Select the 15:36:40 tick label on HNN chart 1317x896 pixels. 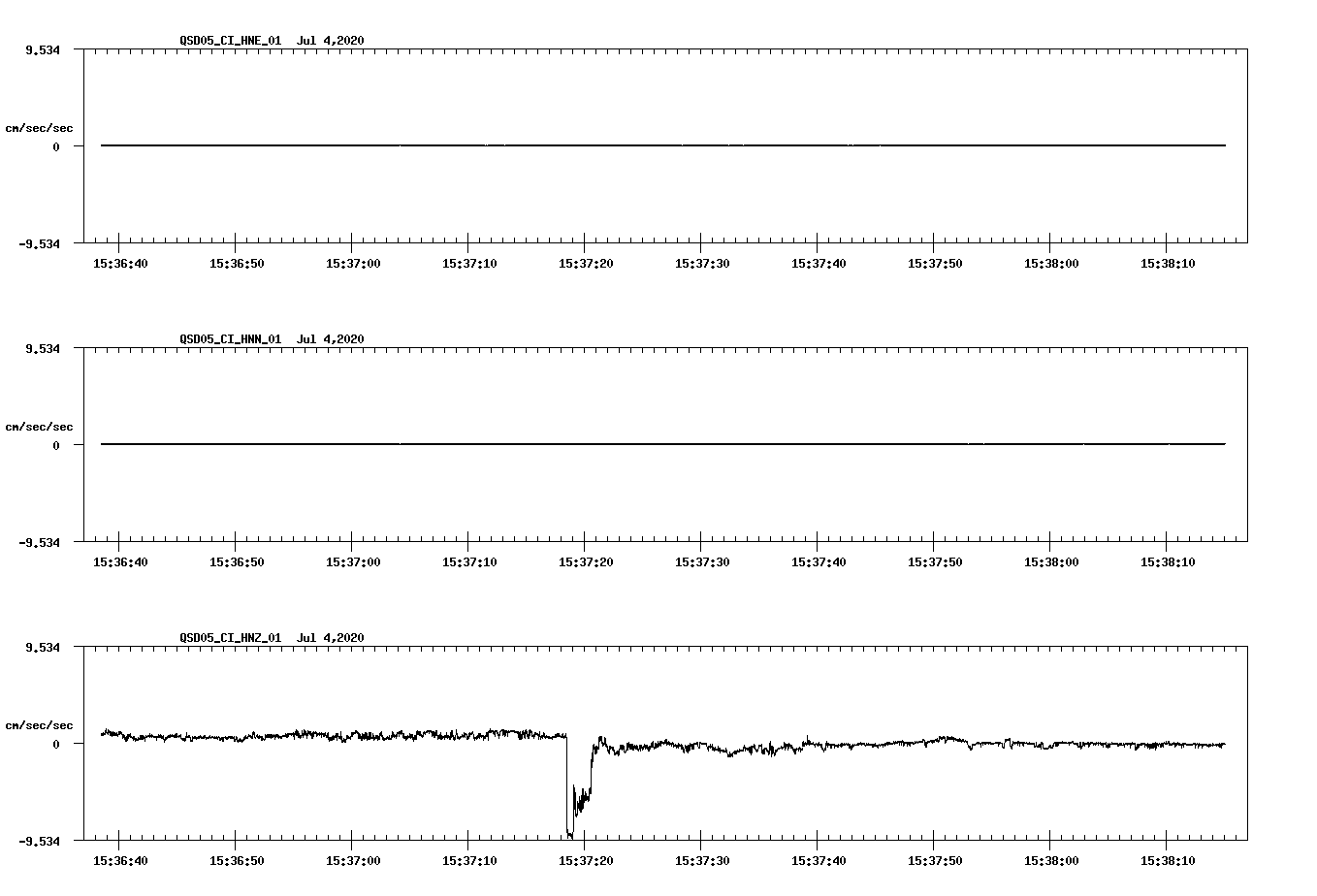120,562
